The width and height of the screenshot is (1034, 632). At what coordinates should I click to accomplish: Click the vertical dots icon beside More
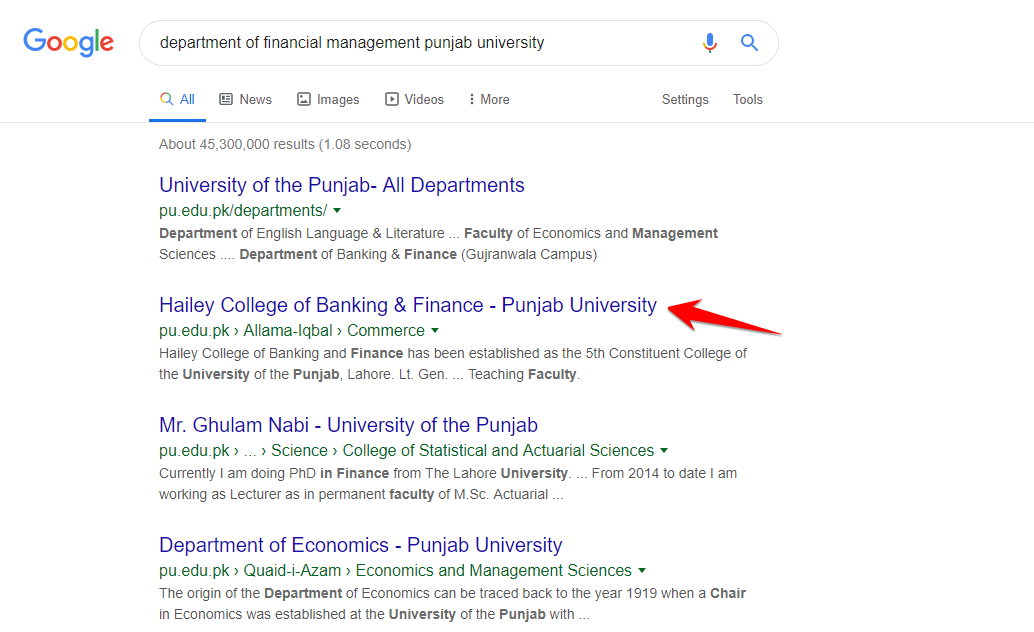click(472, 100)
